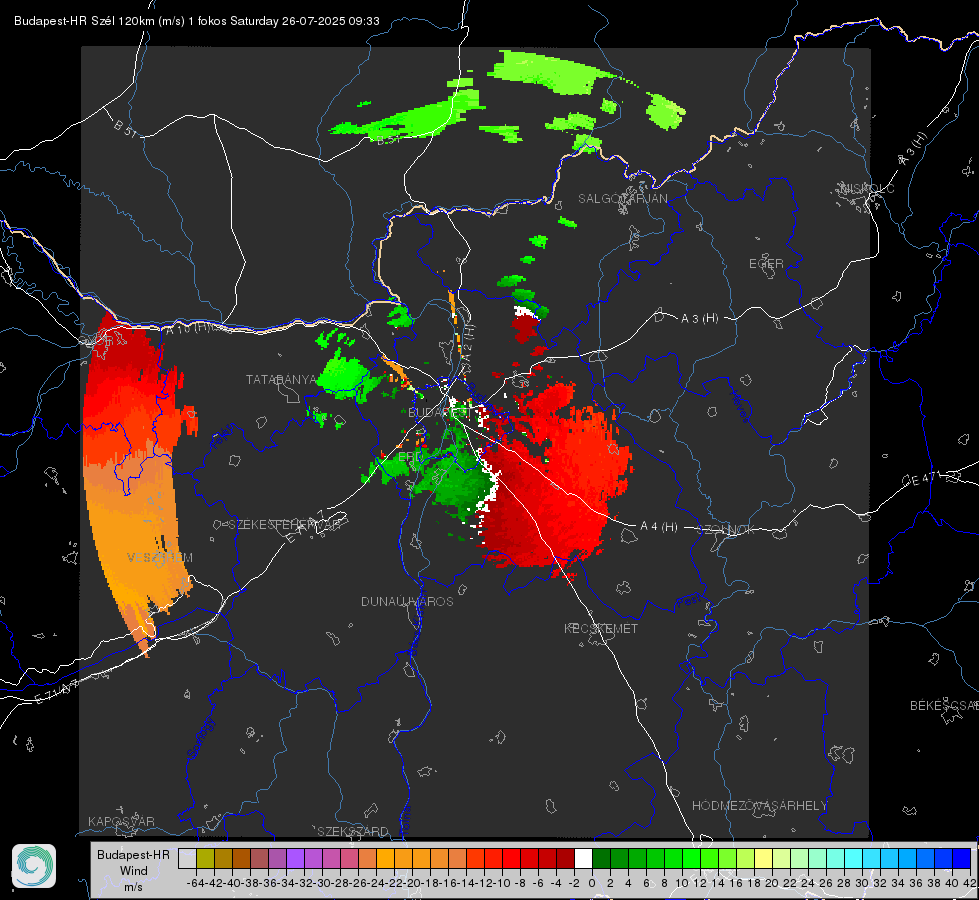Click the SZÉKESFEHÉRVÁR city label
This screenshot has width=979, height=900.
[x=286, y=525]
